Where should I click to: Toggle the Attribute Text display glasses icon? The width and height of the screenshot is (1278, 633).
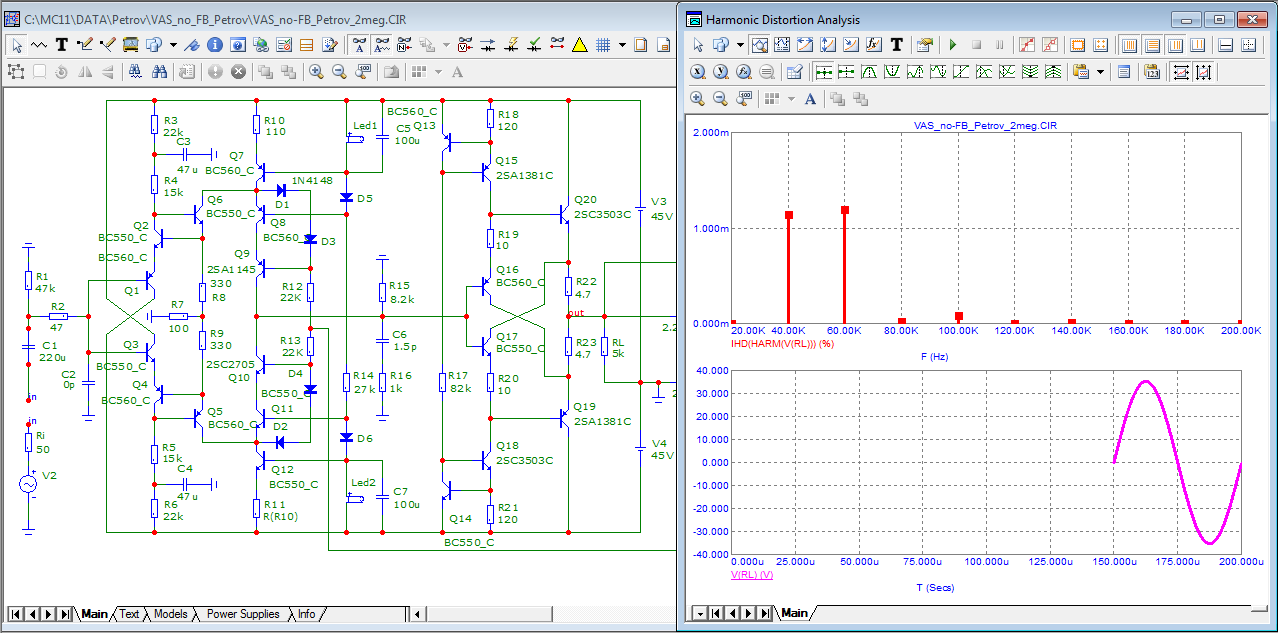point(358,45)
